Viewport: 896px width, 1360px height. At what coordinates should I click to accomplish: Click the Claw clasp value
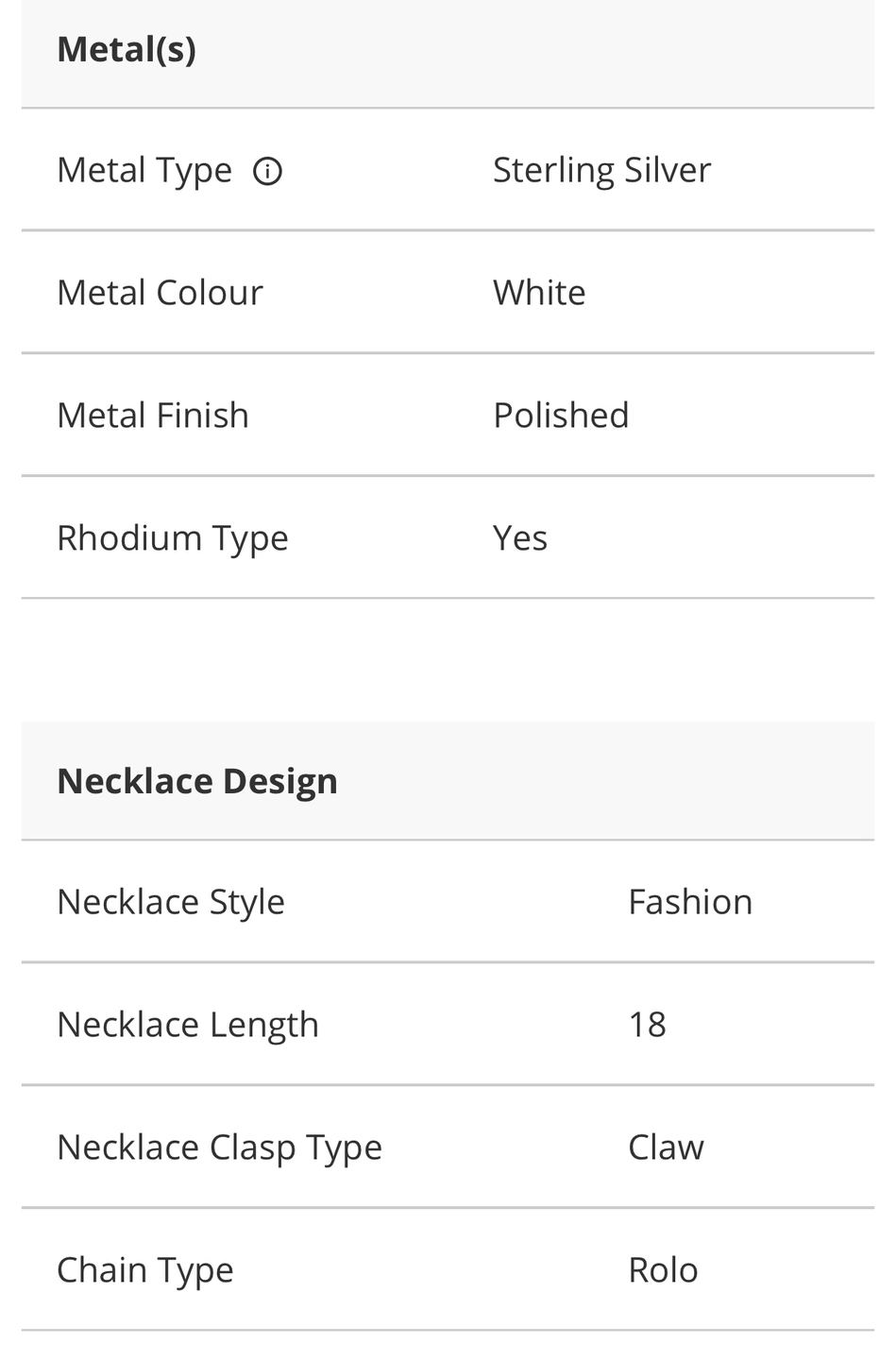(x=666, y=1147)
